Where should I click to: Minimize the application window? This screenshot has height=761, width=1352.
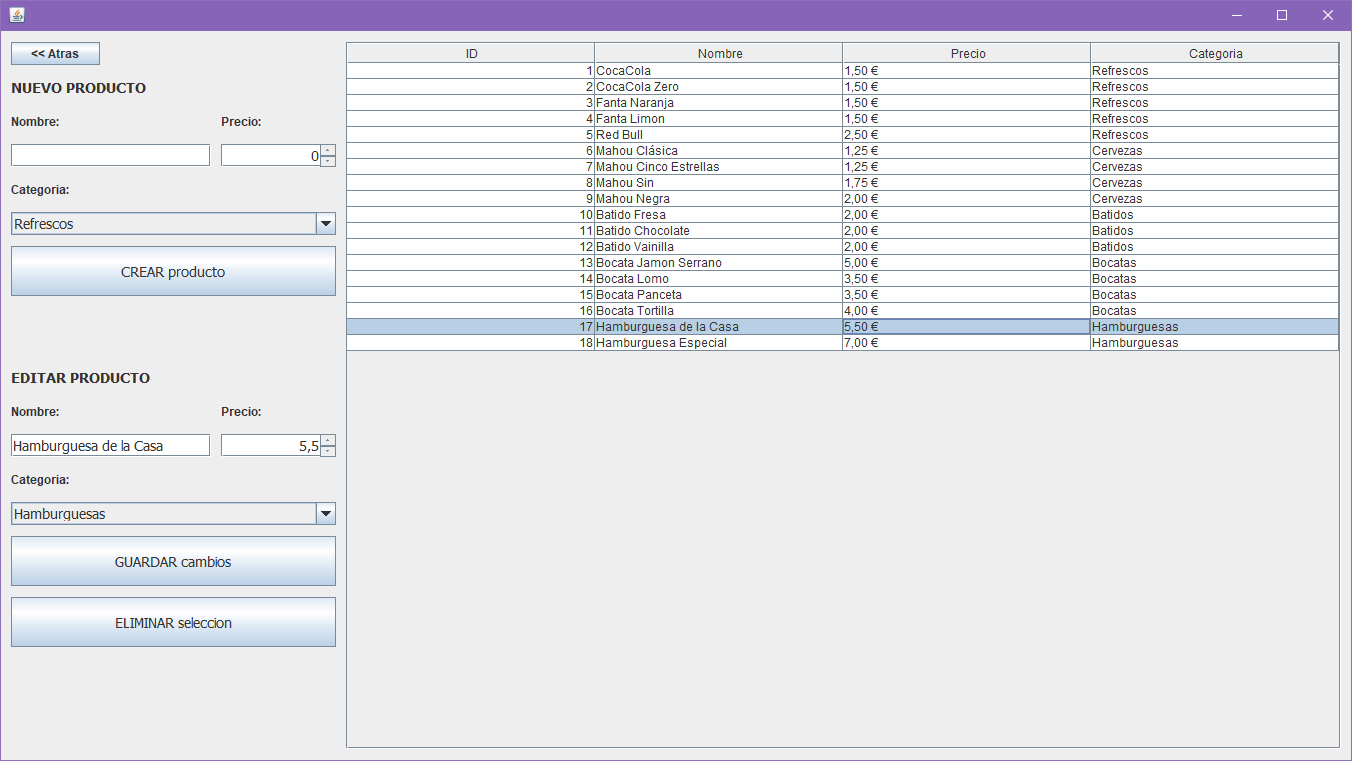click(x=1237, y=15)
